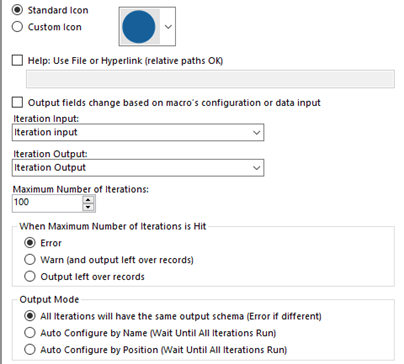
Task: Click the blue circle macro icon preview
Action: 139,27
